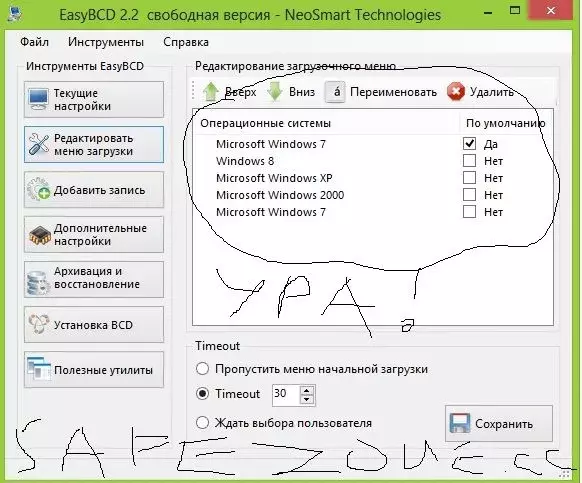Click the Установка BCD button label
This screenshot has height=483, width=582.
pos(93,325)
